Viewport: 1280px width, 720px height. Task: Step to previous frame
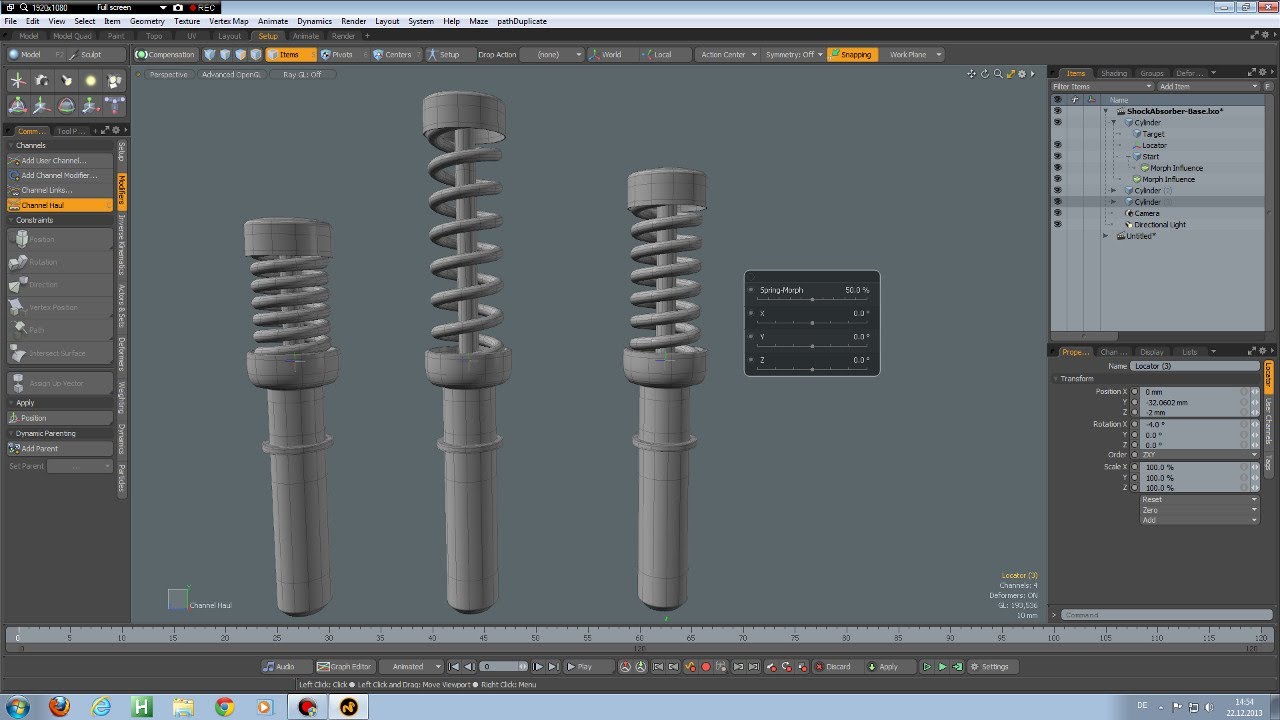pyautogui.click(x=469, y=666)
